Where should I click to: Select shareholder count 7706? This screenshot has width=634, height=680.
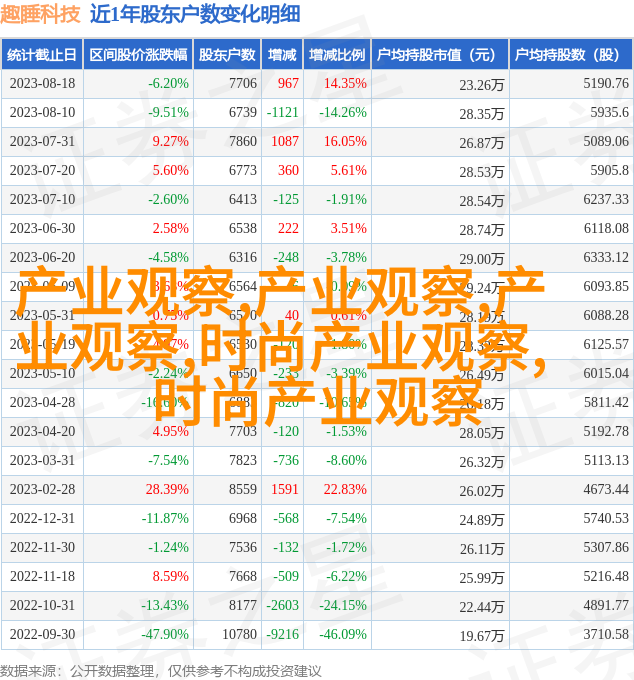[243, 83]
